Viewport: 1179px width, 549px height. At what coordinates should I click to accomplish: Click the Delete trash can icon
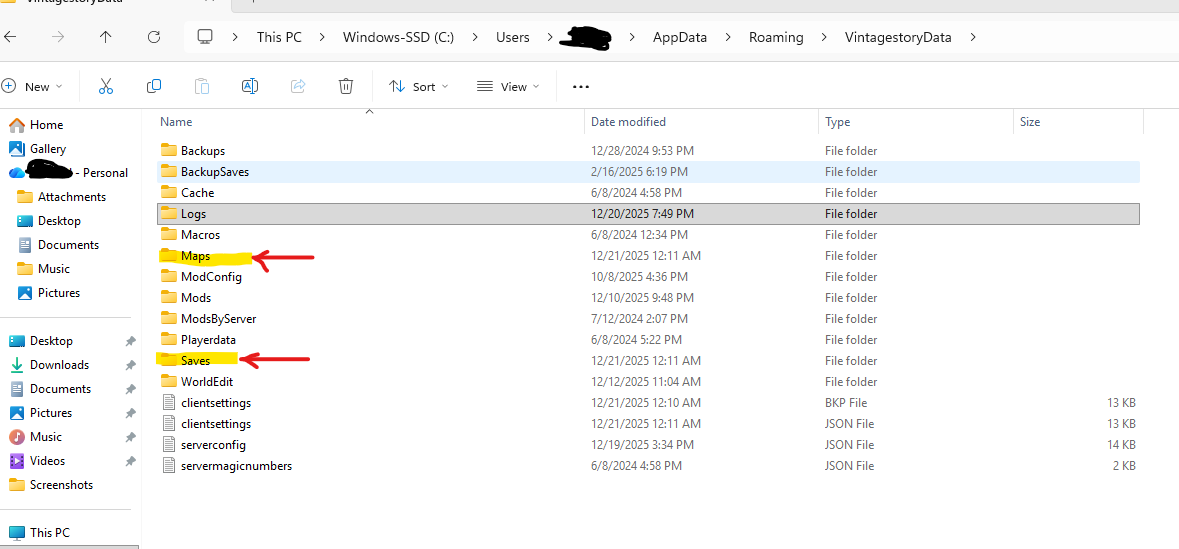346,87
